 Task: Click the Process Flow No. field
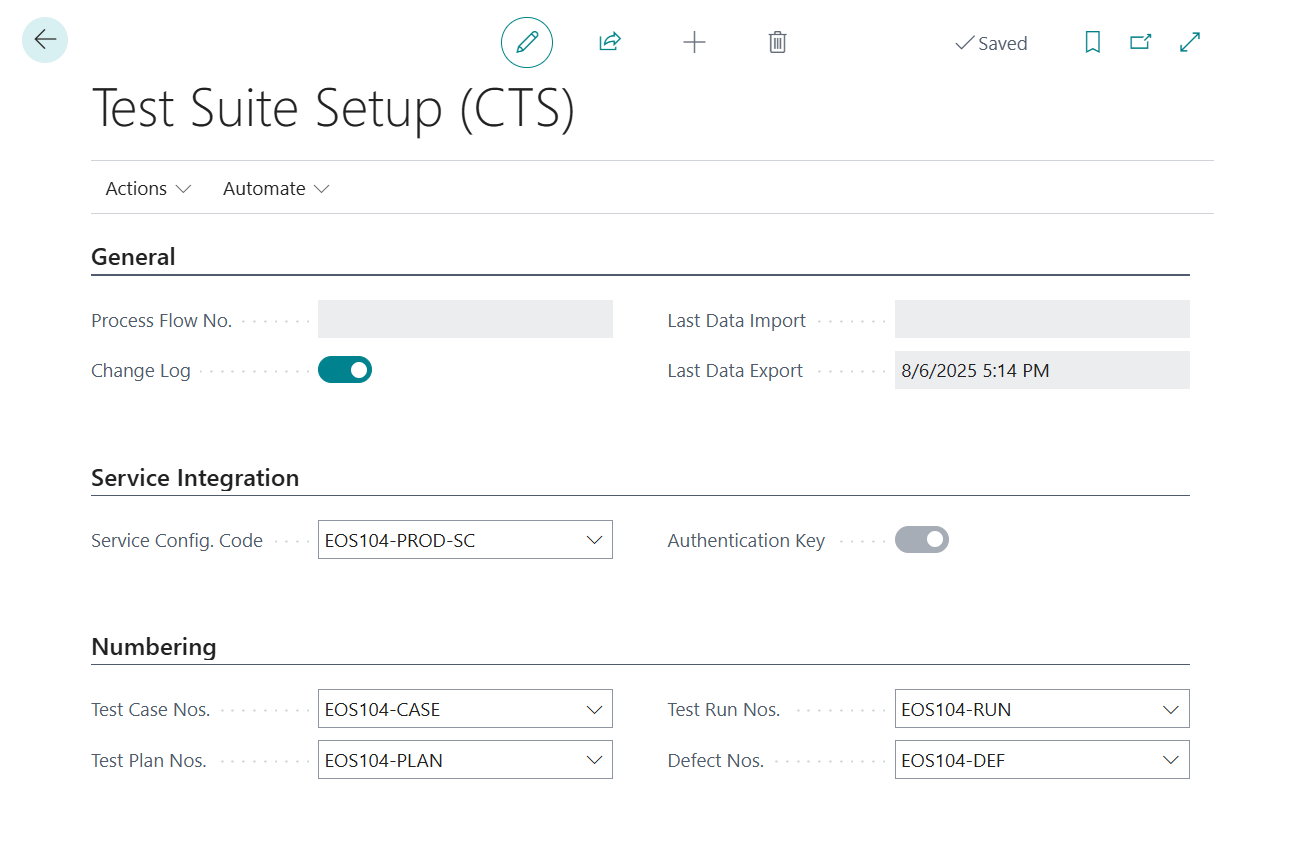(465, 319)
